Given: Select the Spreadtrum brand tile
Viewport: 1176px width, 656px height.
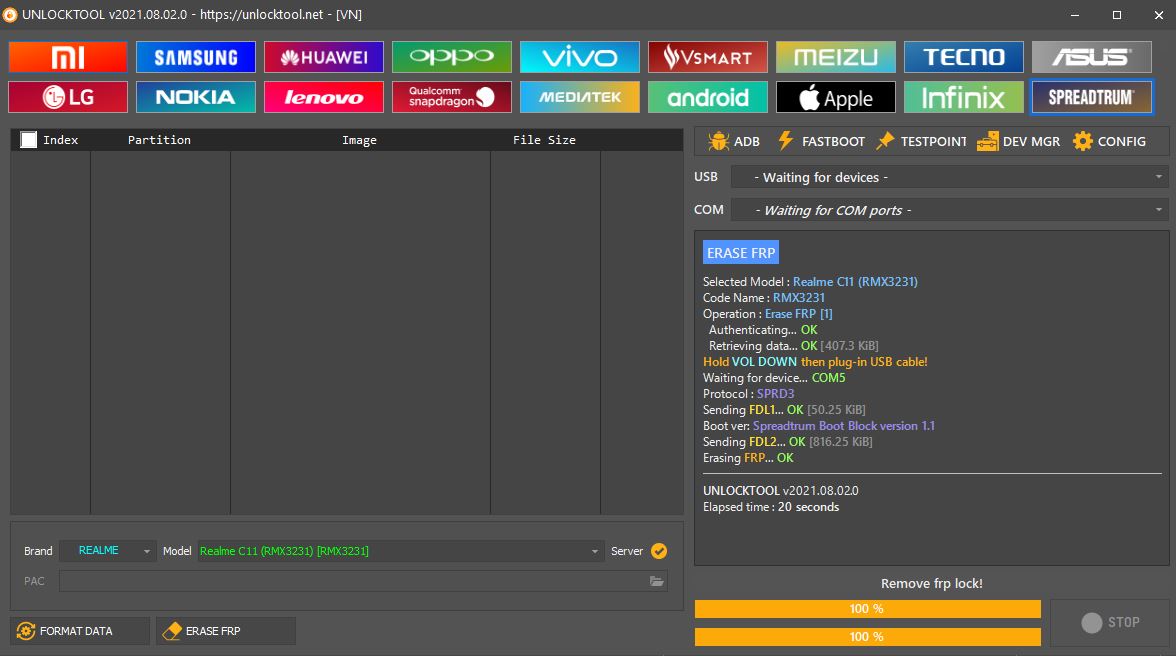Looking at the screenshot, I should (x=1092, y=97).
